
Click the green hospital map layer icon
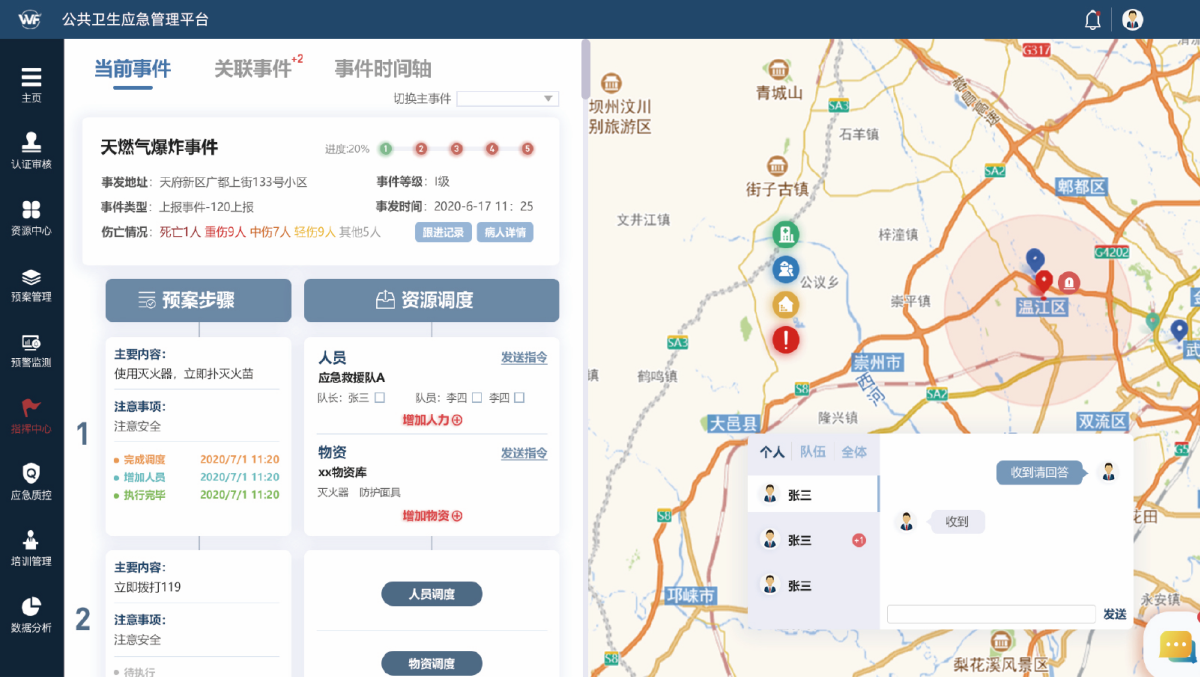pyautogui.click(x=786, y=235)
